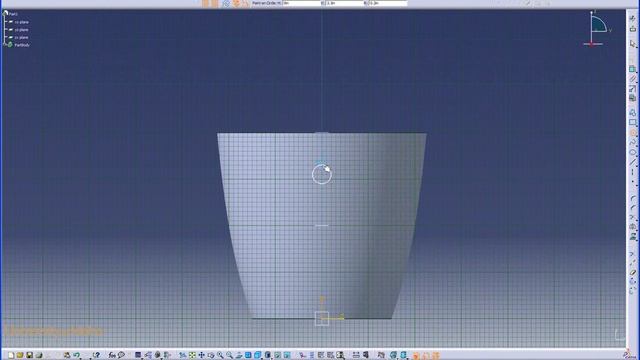The height and width of the screenshot is (360, 640).
Task: Click the compass in the top-right corner
Action: point(597,29)
